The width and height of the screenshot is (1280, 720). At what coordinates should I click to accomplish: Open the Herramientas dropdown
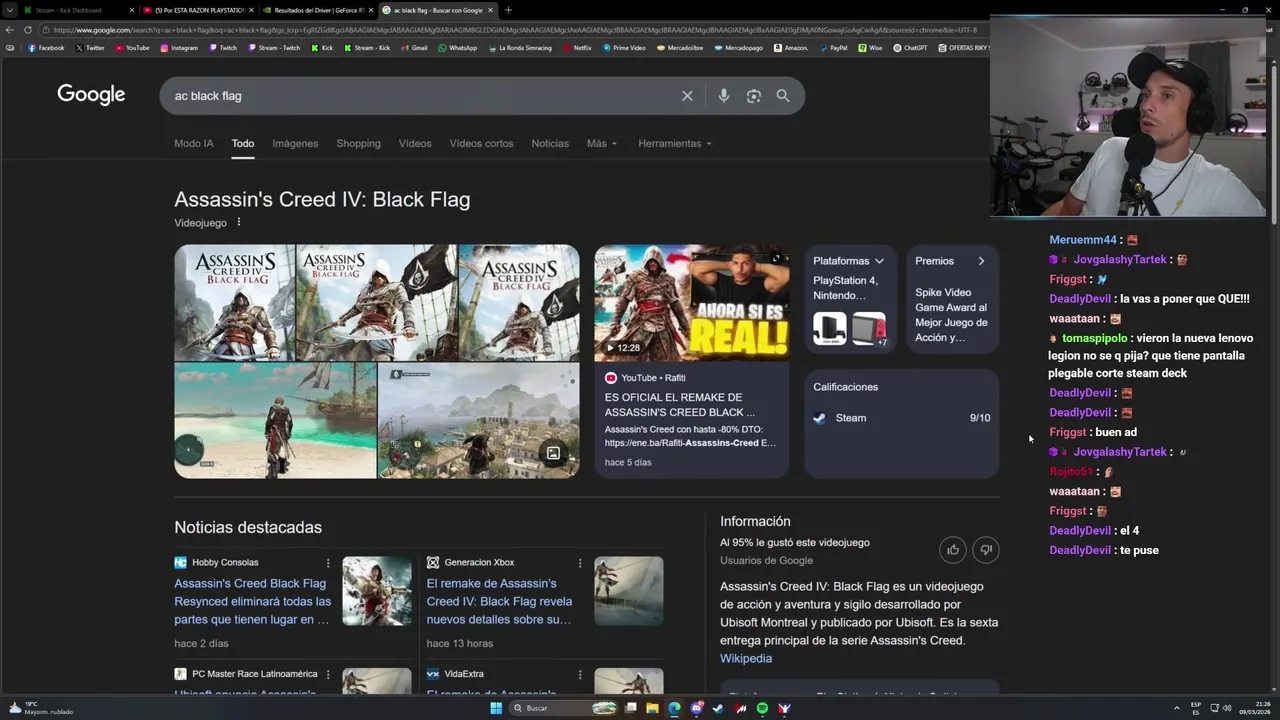point(675,143)
